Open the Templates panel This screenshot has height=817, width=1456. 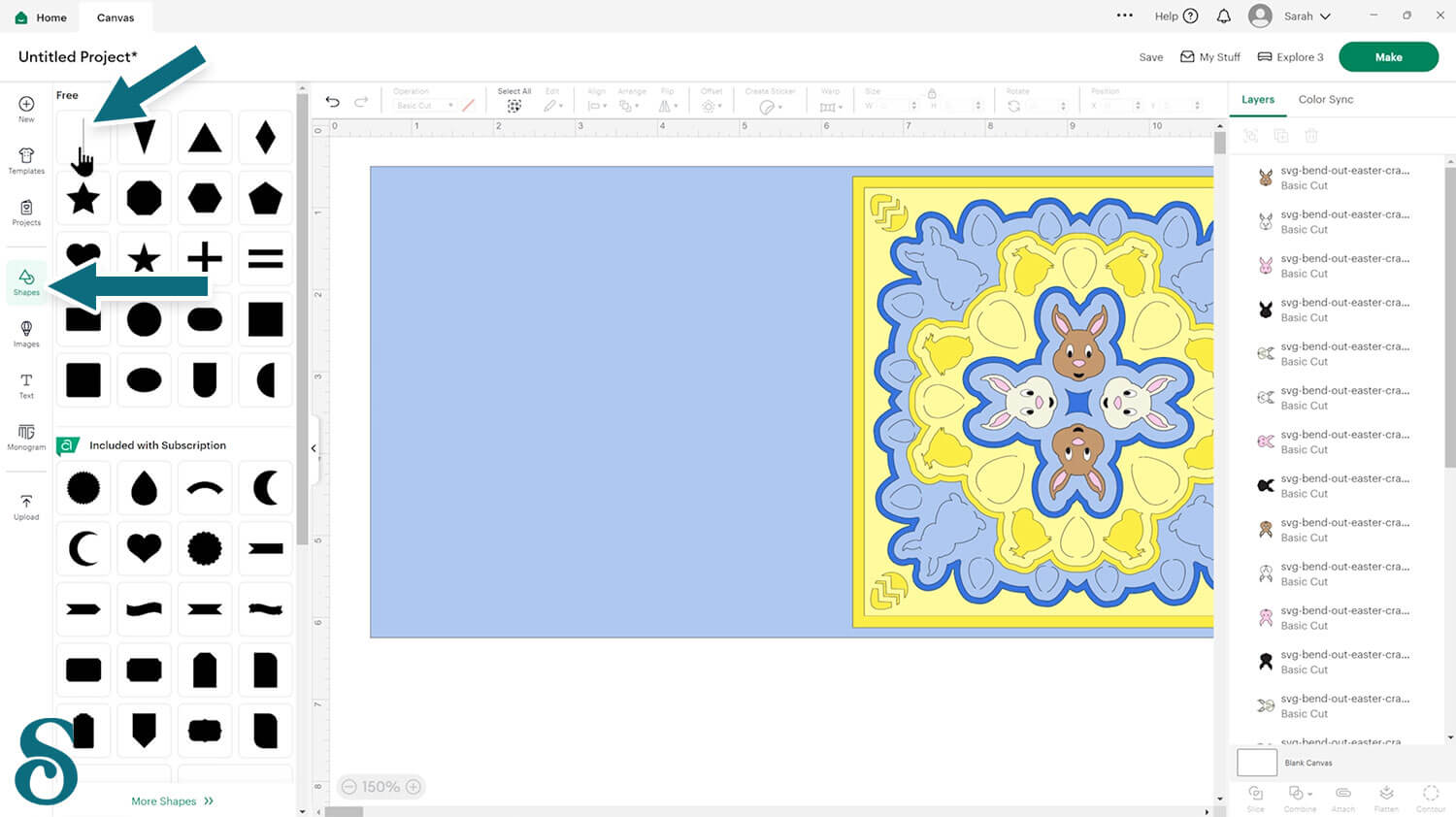tap(26, 161)
